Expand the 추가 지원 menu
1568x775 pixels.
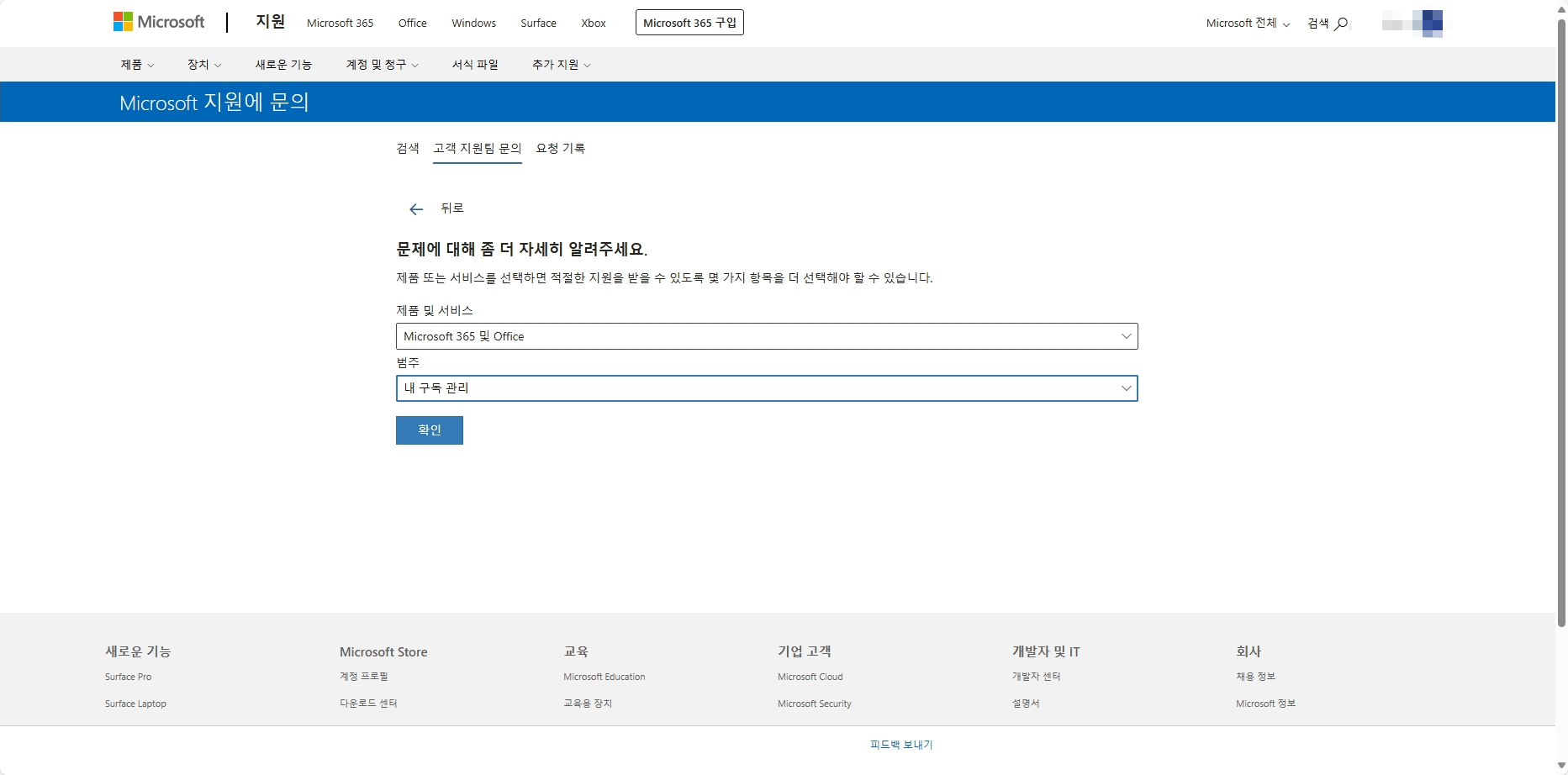561,65
